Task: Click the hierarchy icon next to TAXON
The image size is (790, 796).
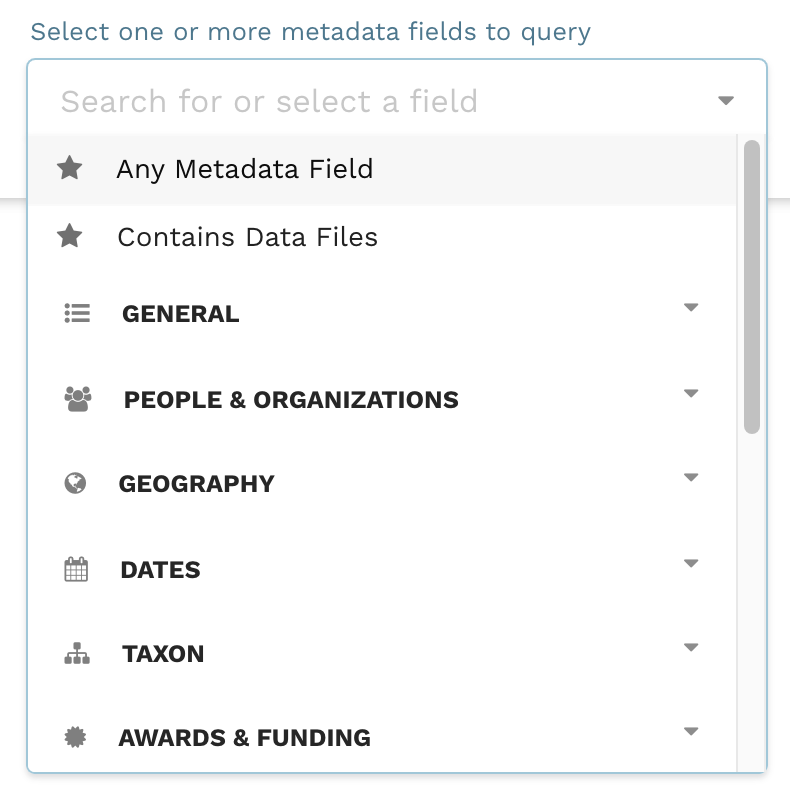Action: (x=77, y=654)
